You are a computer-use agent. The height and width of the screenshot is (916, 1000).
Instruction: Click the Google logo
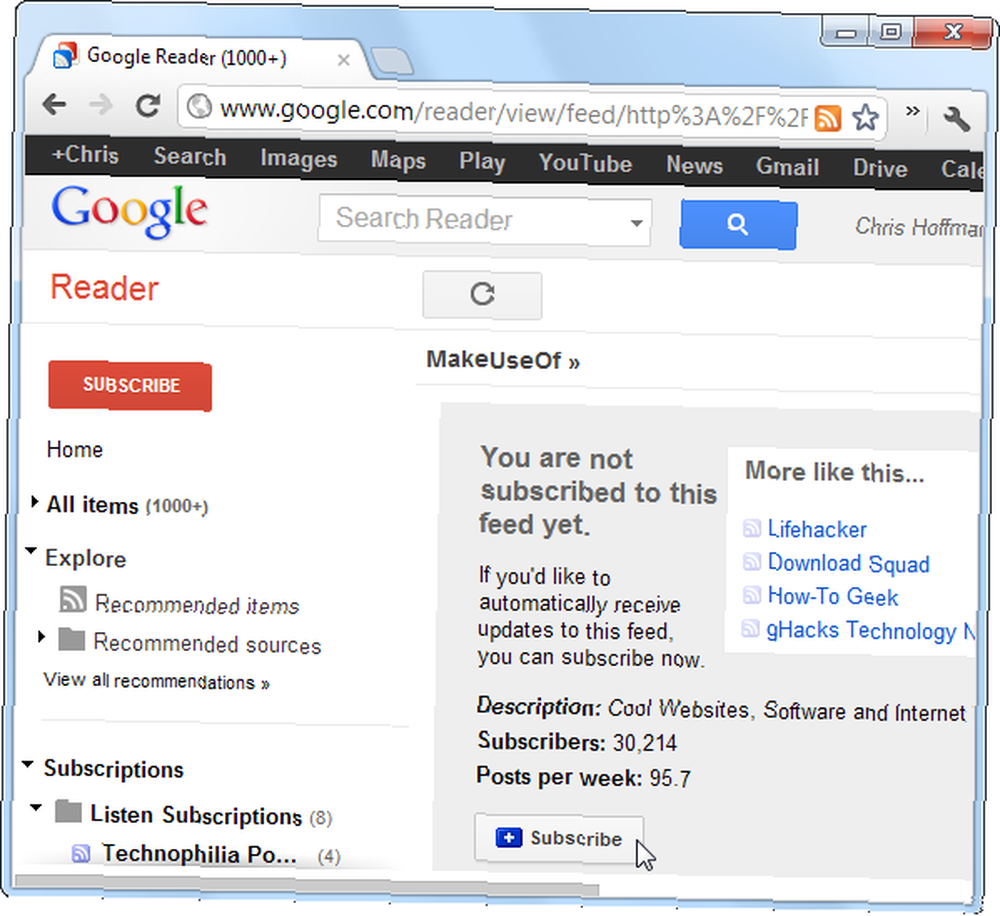tap(129, 211)
